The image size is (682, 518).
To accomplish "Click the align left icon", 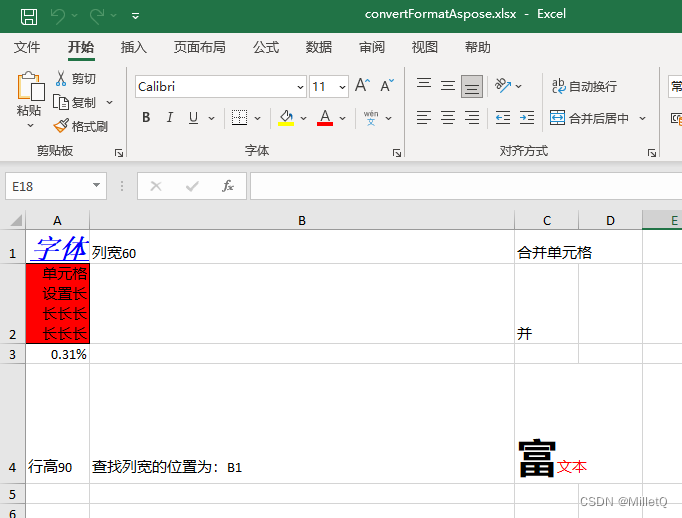I will click(x=424, y=117).
